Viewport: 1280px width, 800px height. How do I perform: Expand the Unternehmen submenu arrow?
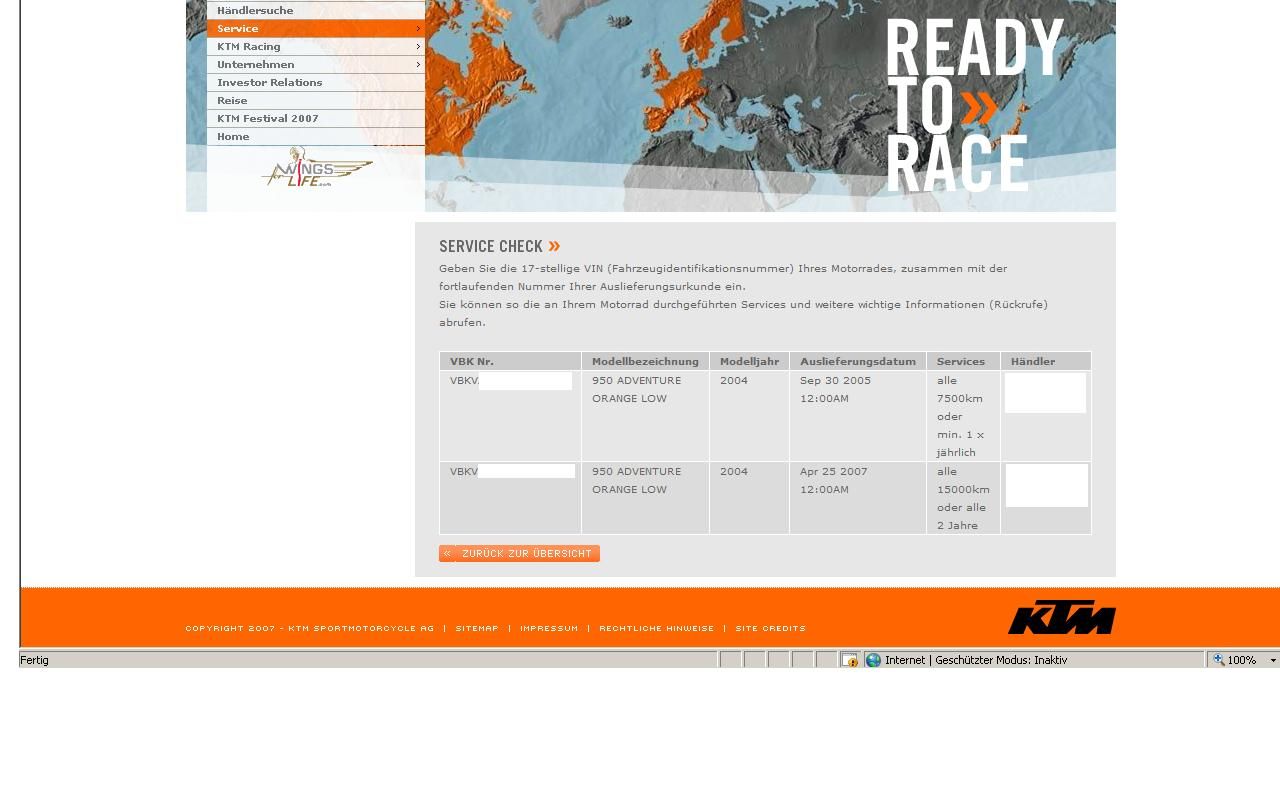pos(418,65)
